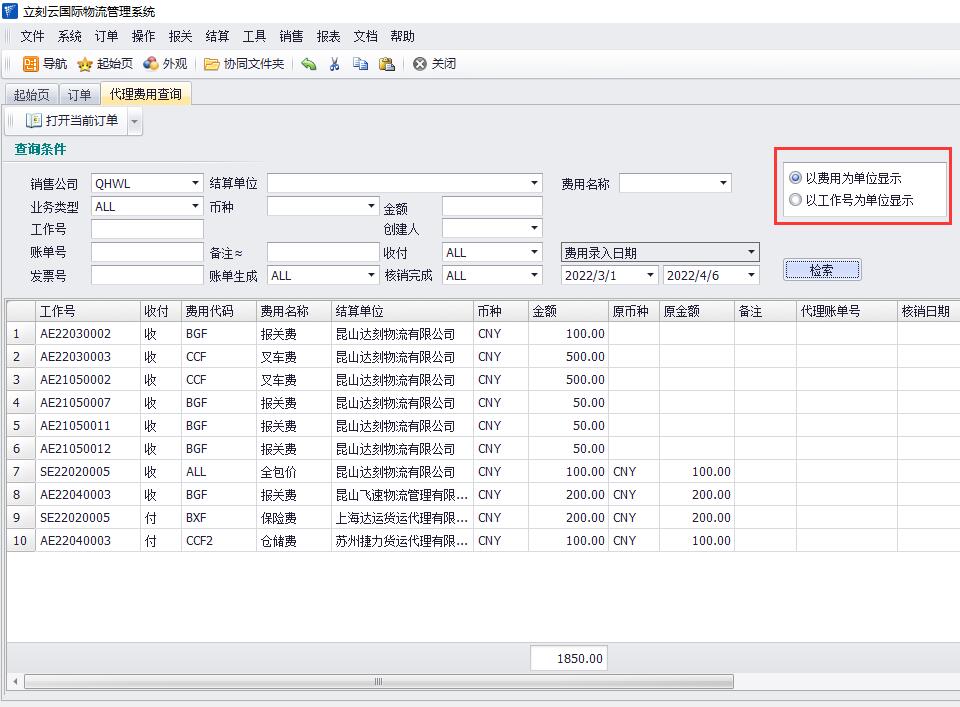
Task: Open the 协同文件夹 folder icon
Action: (x=211, y=64)
